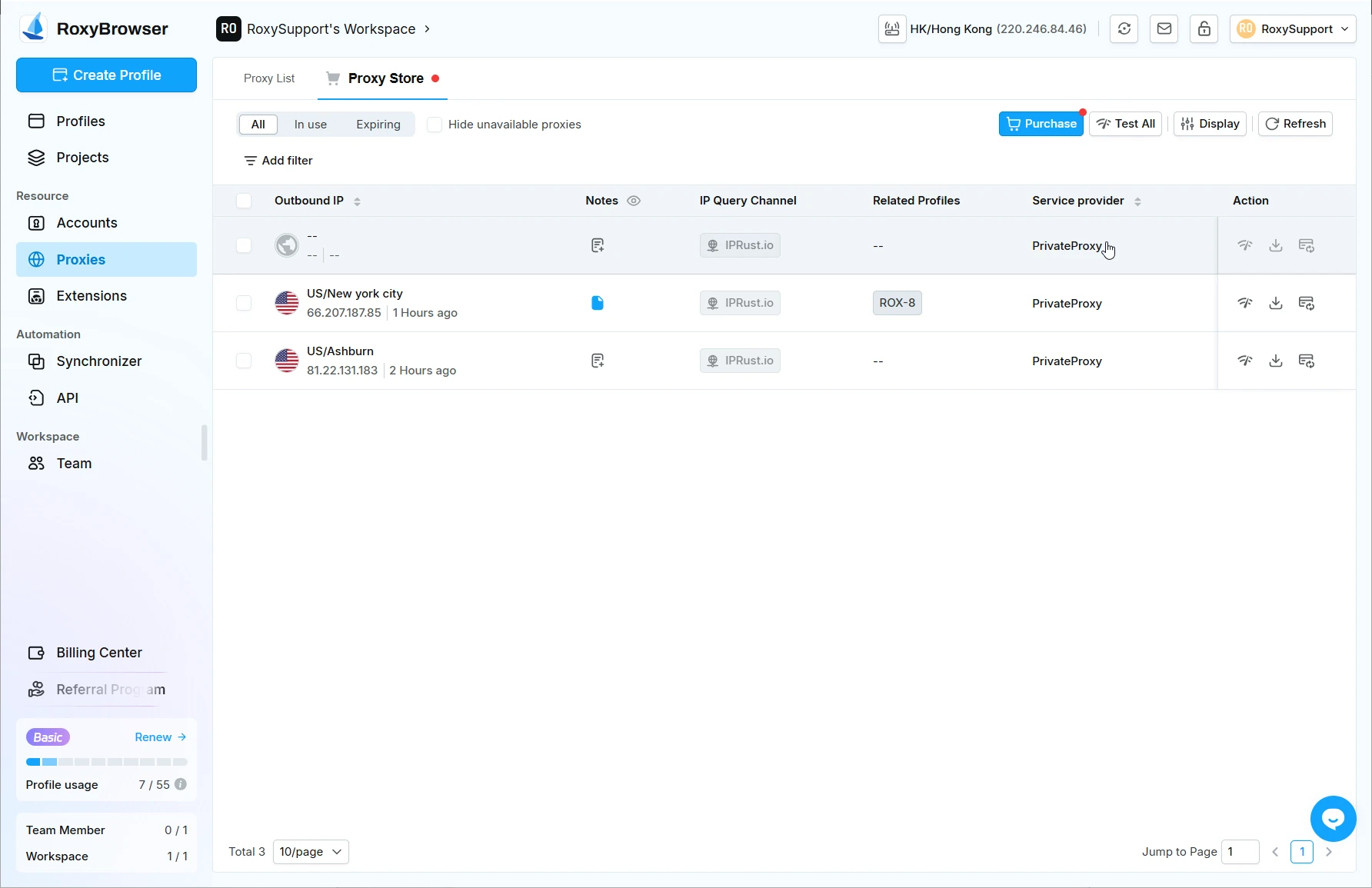The image size is (1372, 888).
Task: Add a note to US/Ashburn proxy
Action: 598,361
